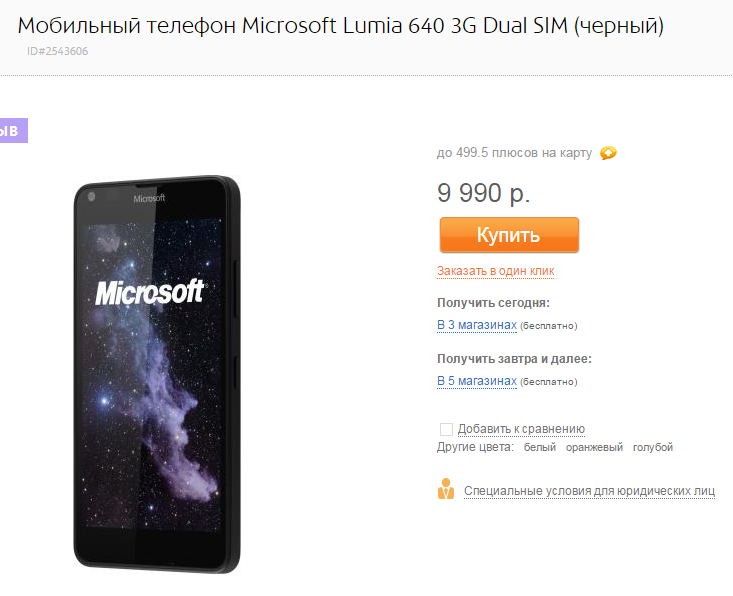This screenshot has height=596, width=733.
Task: Click the orange Купить button
Action: click(x=509, y=235)
